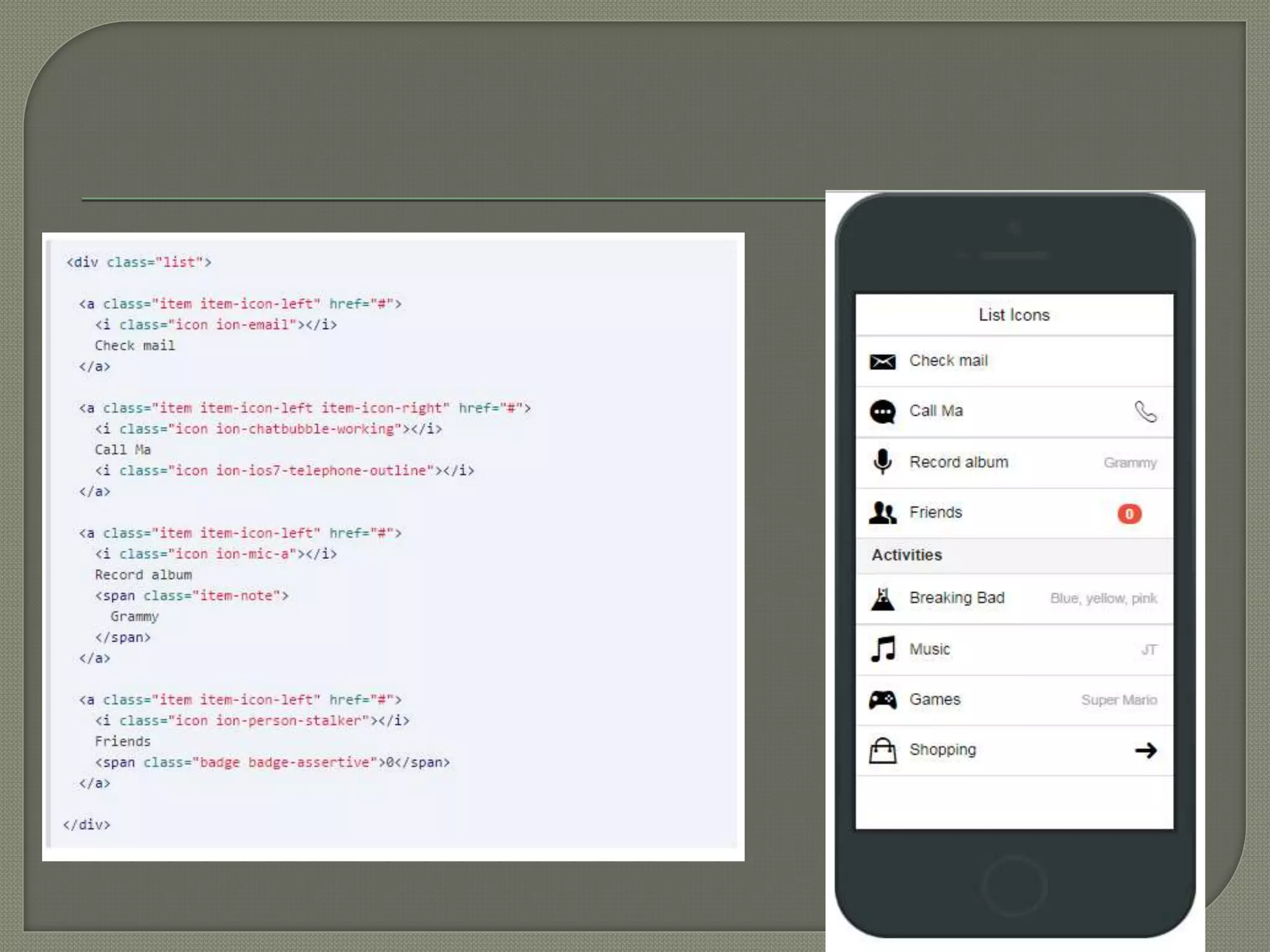Click the chat bubble icon beside Call Ma
Viewport: 1270px width, 952px height.
(x=882, y=412)
